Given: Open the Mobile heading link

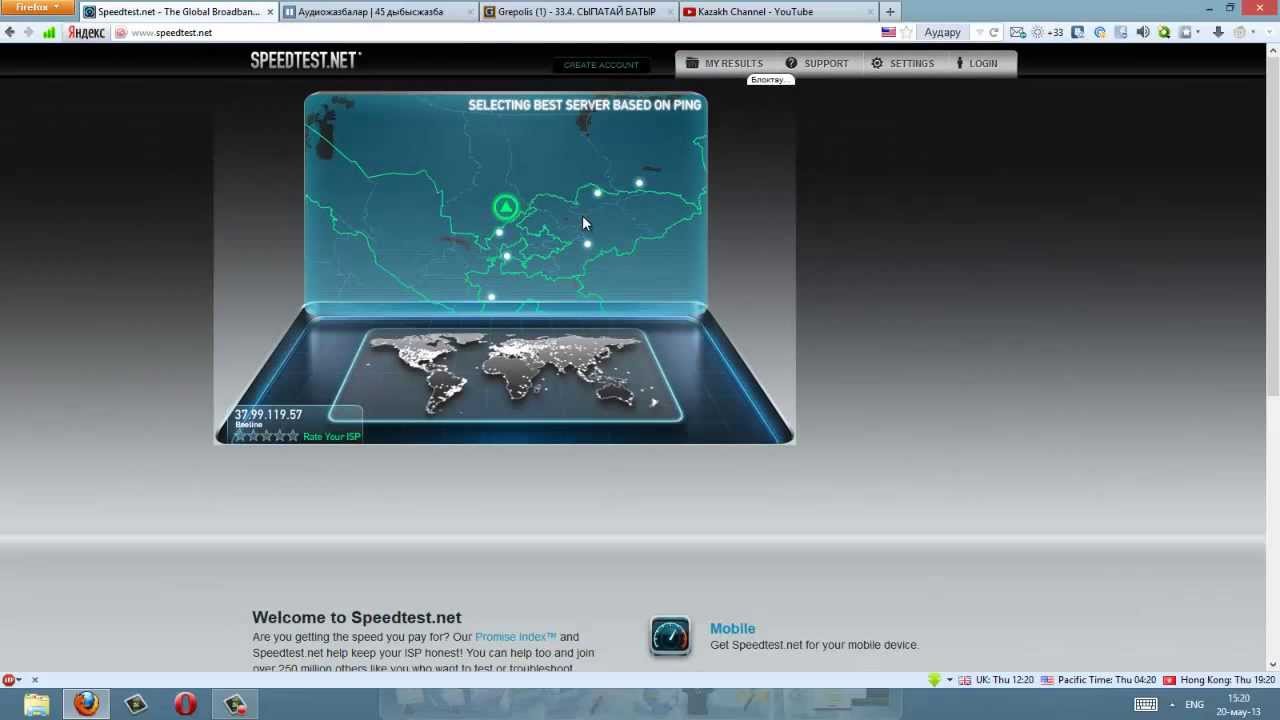Looking at the screenshot, I should click(x=732, y=629).
